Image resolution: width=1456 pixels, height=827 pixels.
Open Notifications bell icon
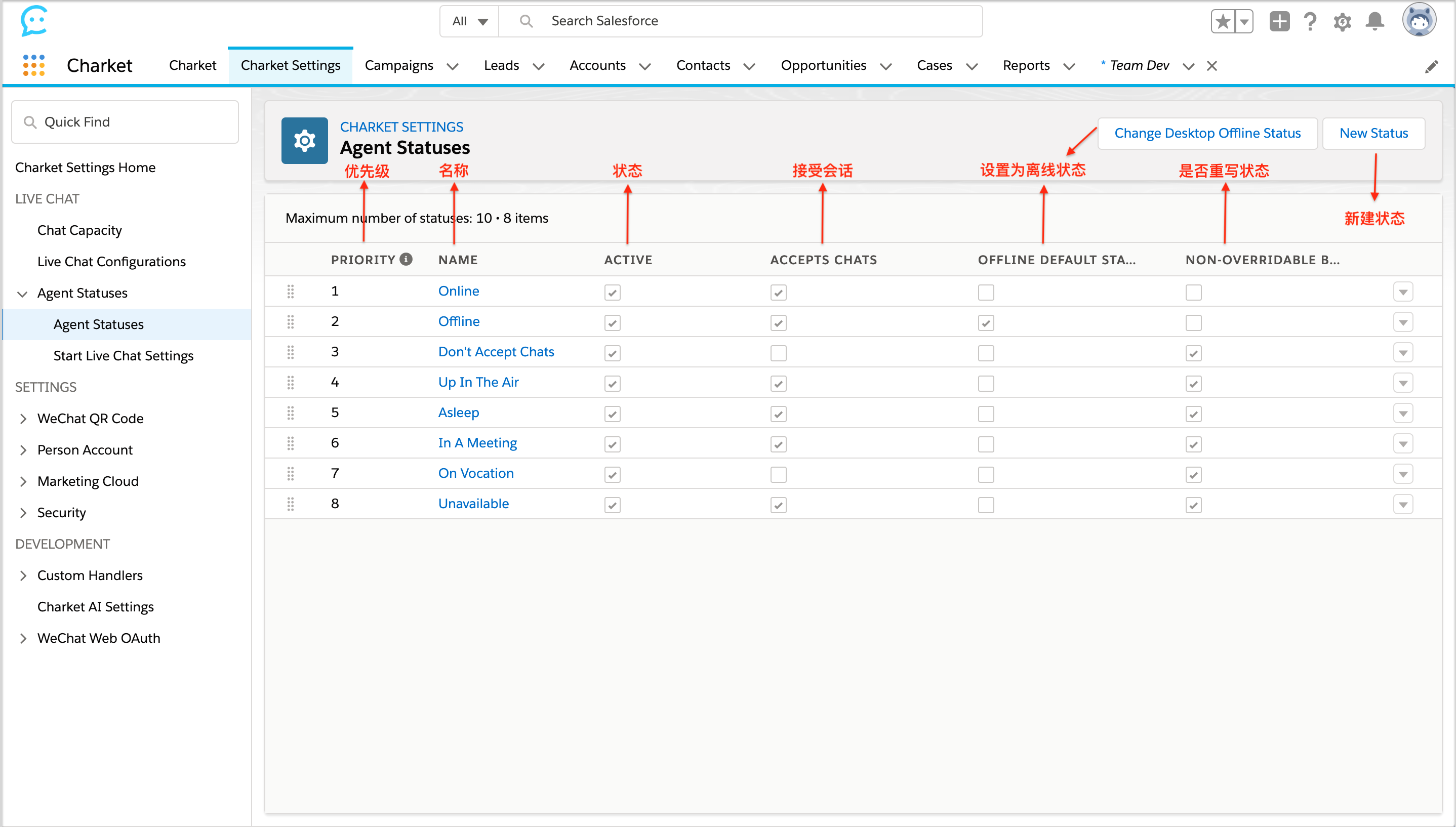point(1375,22)
